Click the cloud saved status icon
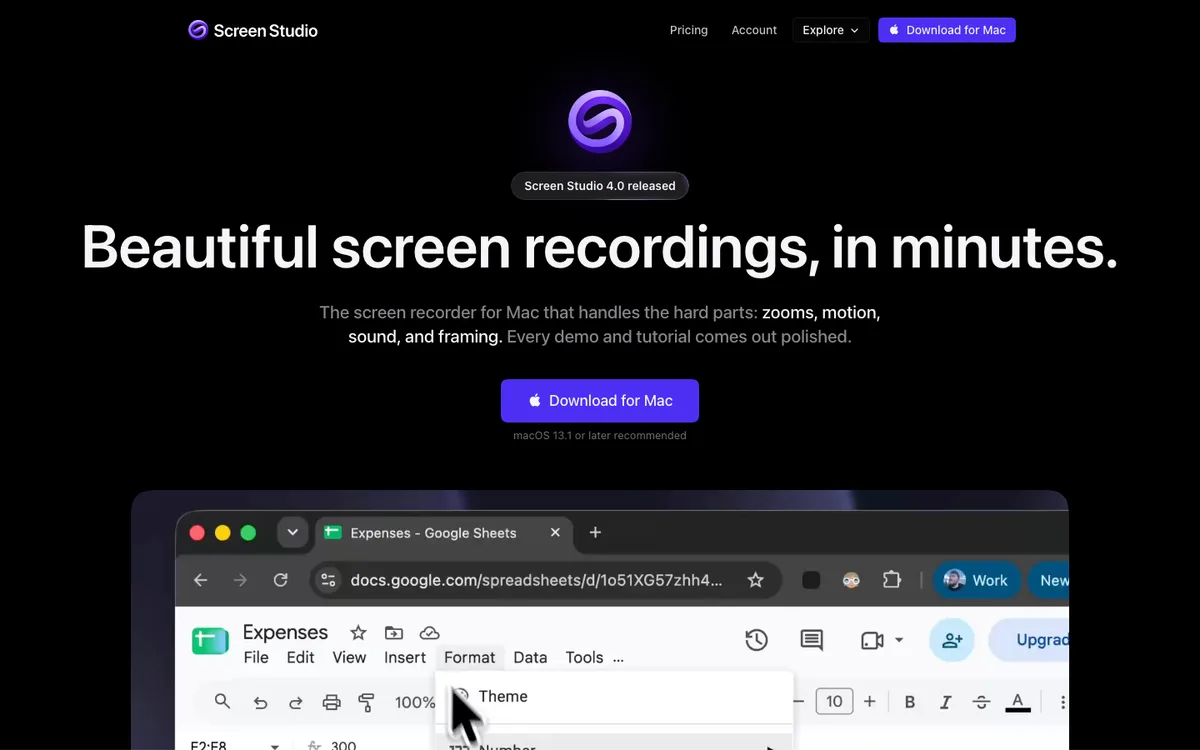 click(429, 633)
